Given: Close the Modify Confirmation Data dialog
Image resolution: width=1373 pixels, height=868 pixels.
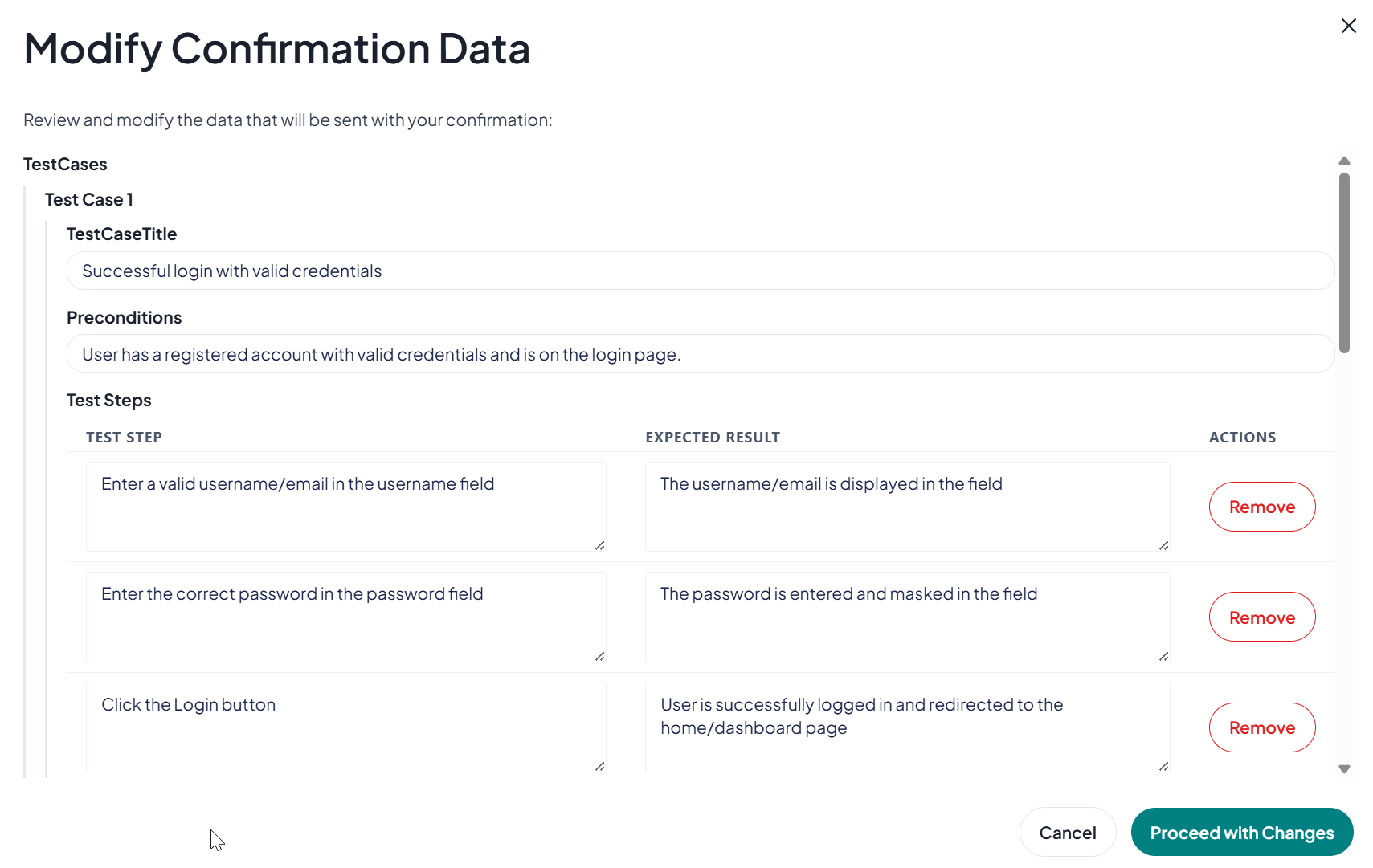Looking at the screenshot, I should pos(1348,26).
